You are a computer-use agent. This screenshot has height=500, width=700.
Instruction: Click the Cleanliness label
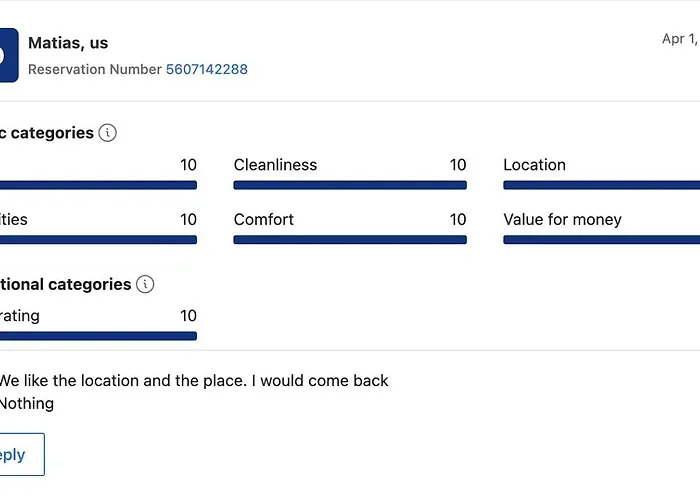tap(275, 165)
